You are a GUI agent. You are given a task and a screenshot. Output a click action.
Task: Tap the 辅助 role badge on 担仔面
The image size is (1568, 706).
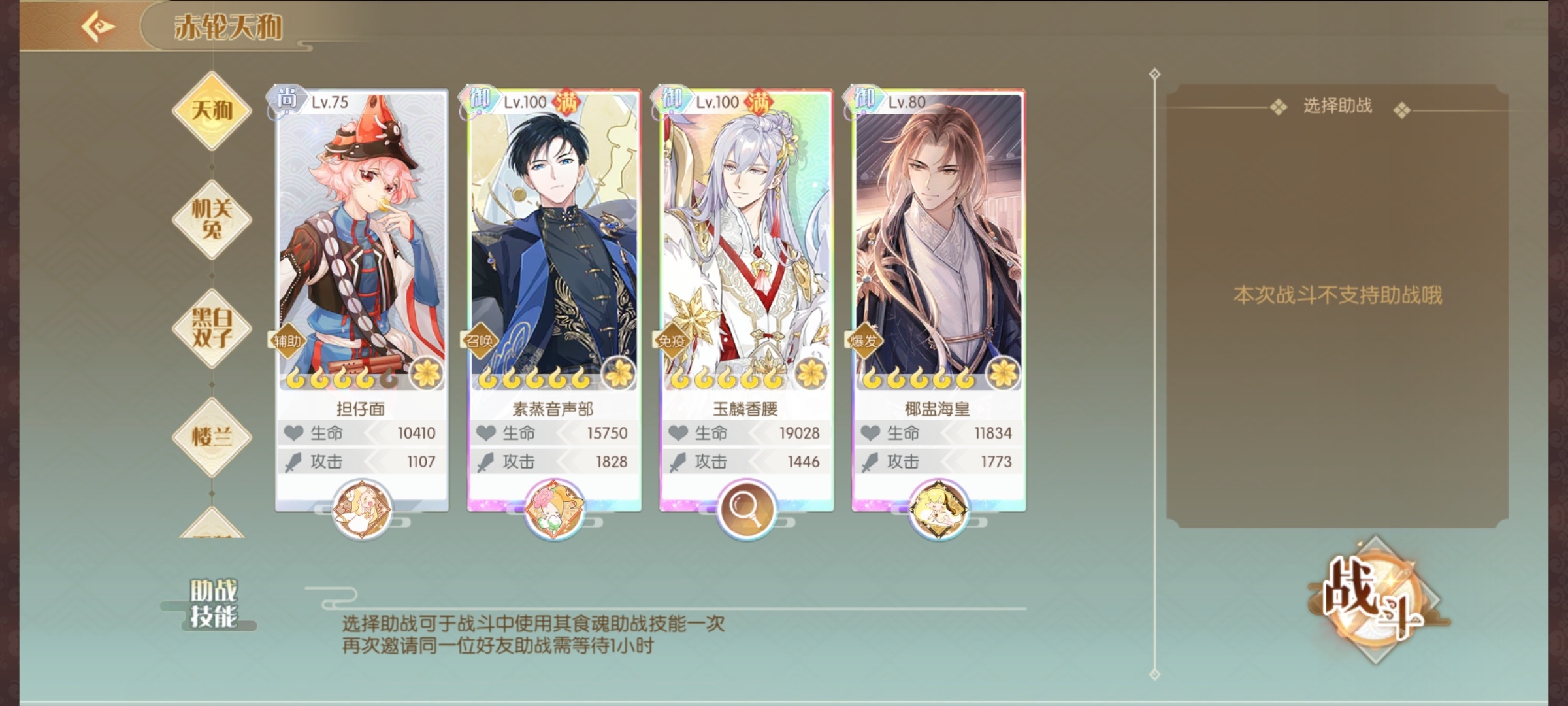point(287,341)
